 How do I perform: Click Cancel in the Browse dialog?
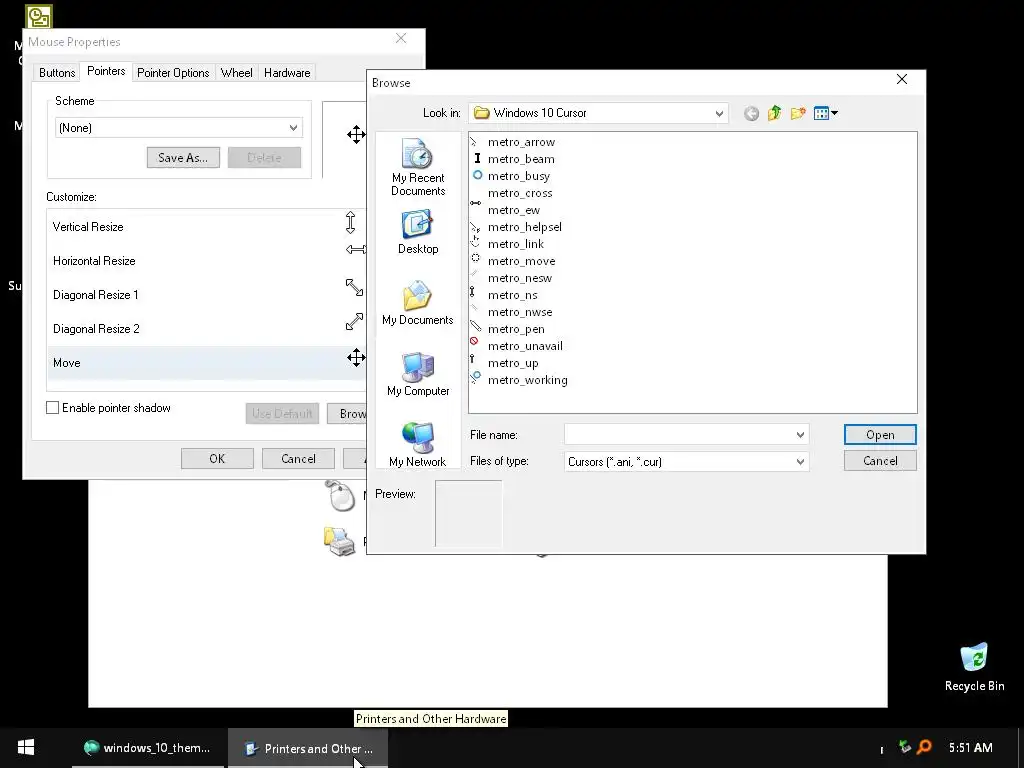(880, 461)
